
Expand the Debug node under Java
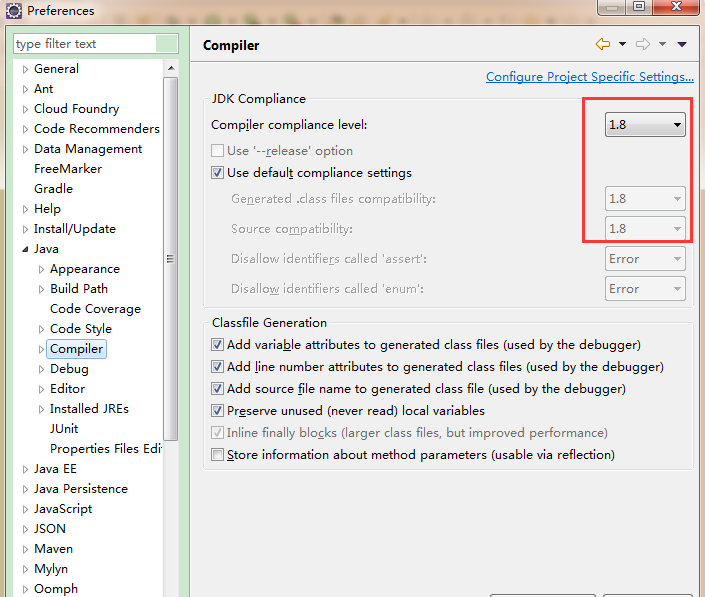41,369
